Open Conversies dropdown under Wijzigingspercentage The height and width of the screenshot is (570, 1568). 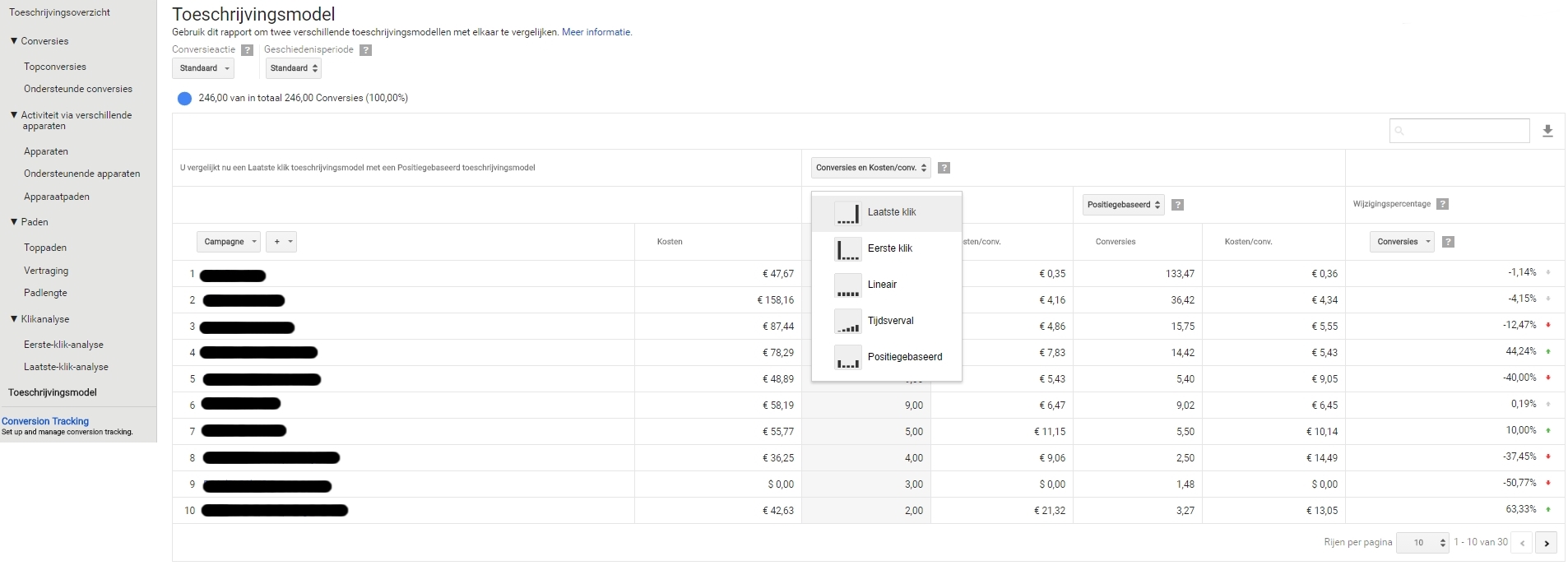pyautogui.click(x=1403, y=242)
